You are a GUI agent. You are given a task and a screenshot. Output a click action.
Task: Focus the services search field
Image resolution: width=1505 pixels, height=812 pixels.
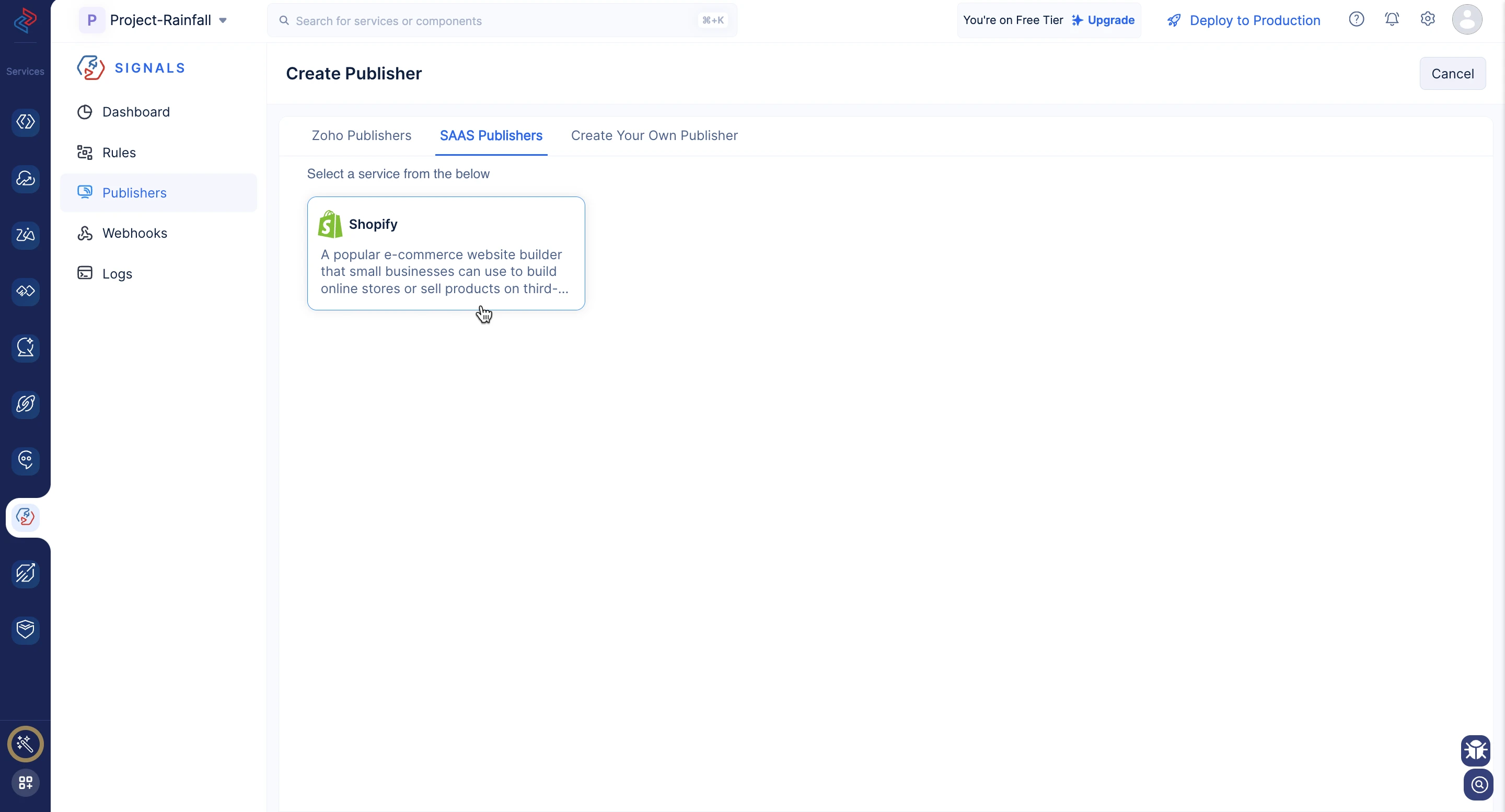click(x=502, y=20)
